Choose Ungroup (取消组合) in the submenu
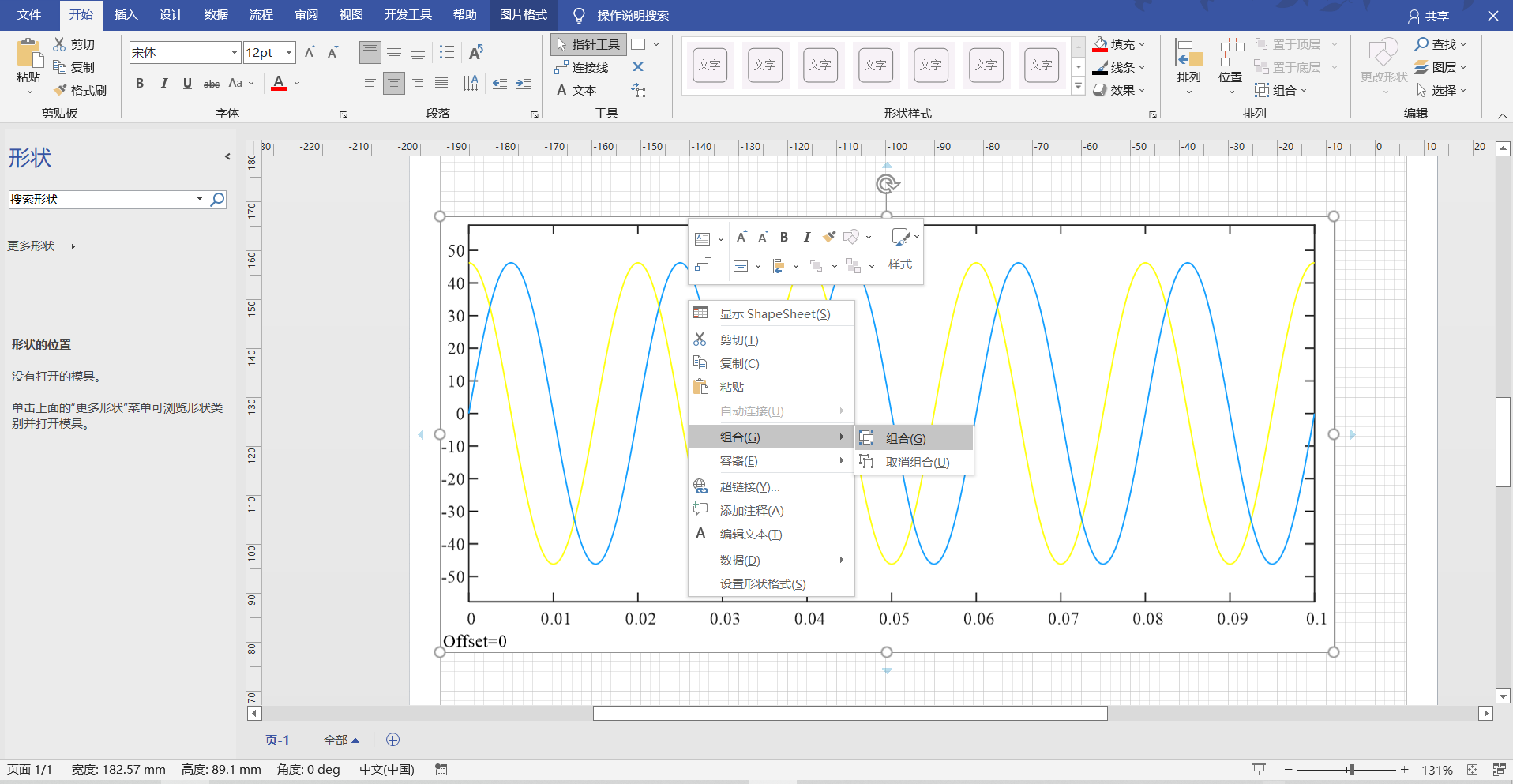 (914, 462)
